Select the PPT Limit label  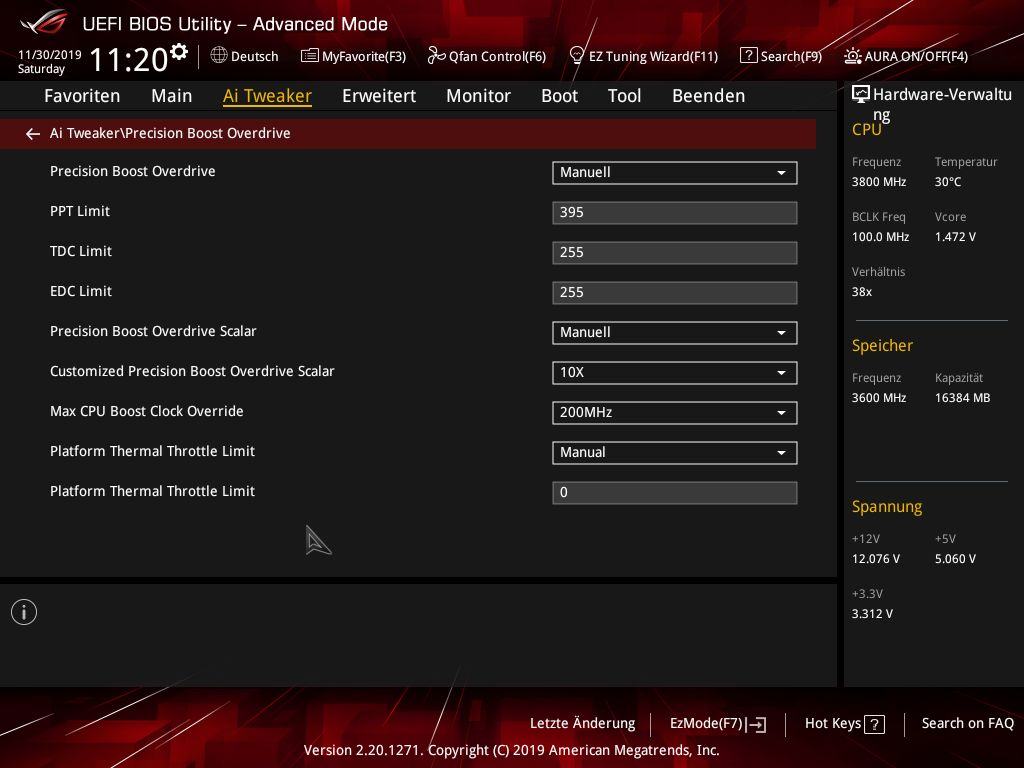80,211
